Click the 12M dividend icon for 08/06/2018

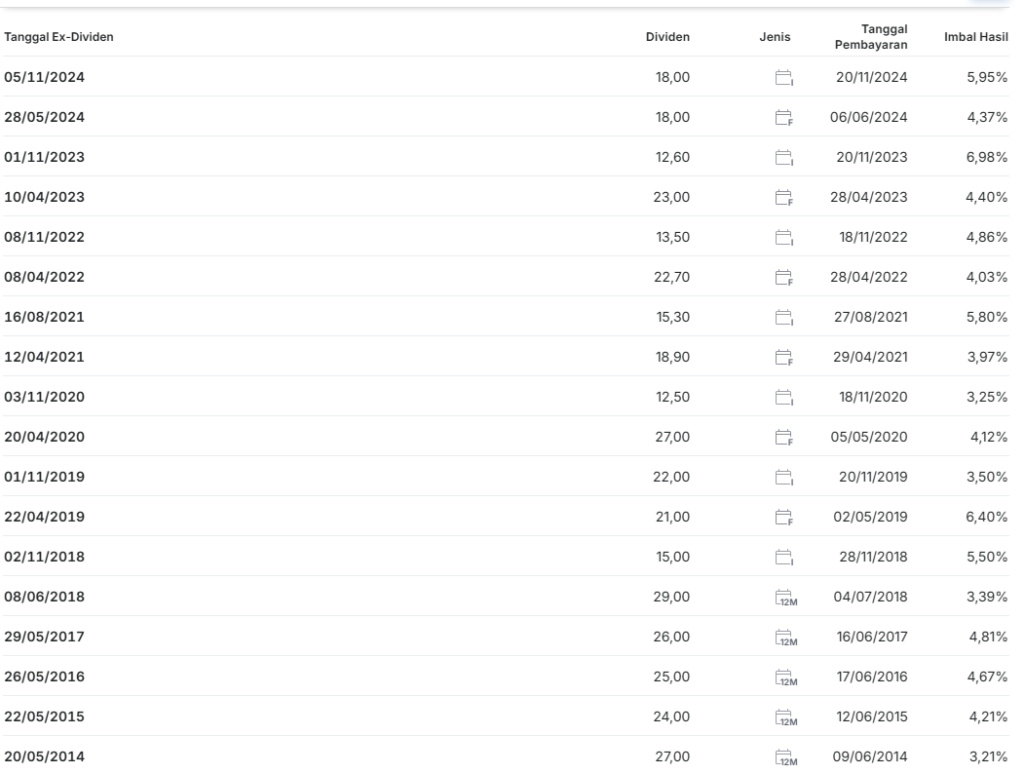786,597
